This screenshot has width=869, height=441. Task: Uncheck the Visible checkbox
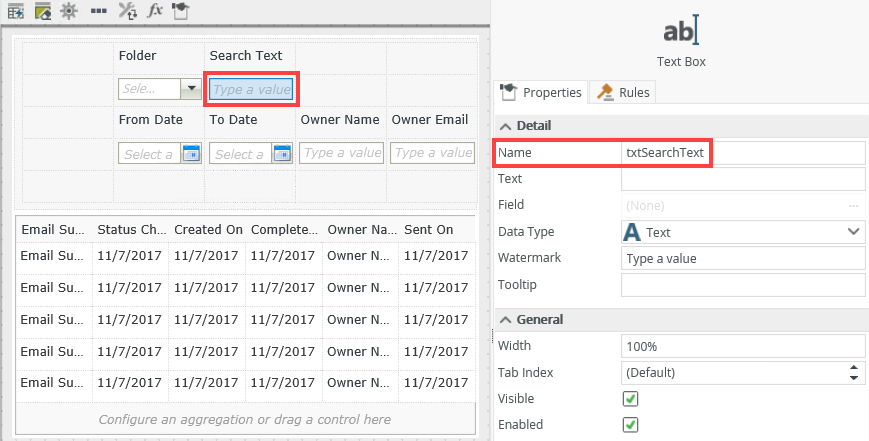point(630,399)
